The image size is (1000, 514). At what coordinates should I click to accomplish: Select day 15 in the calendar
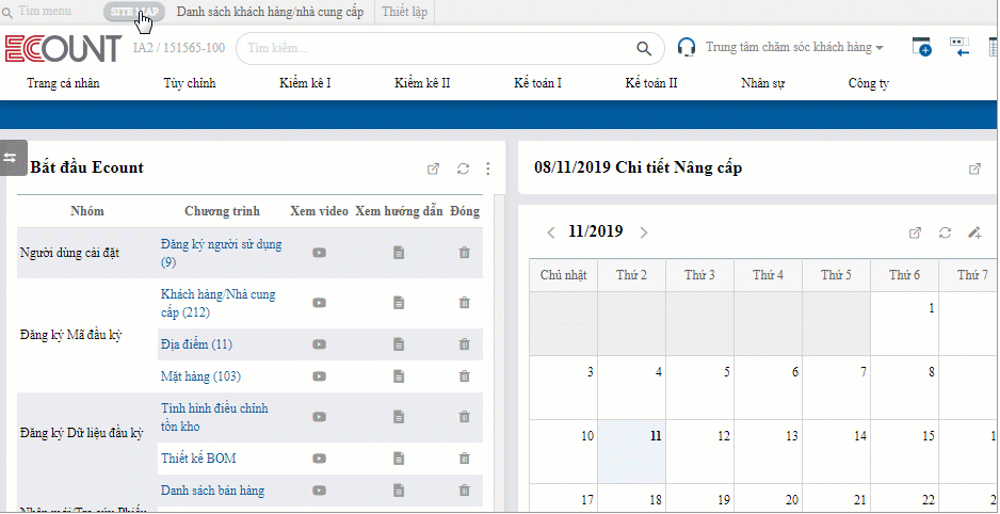[x=904, y=452]
